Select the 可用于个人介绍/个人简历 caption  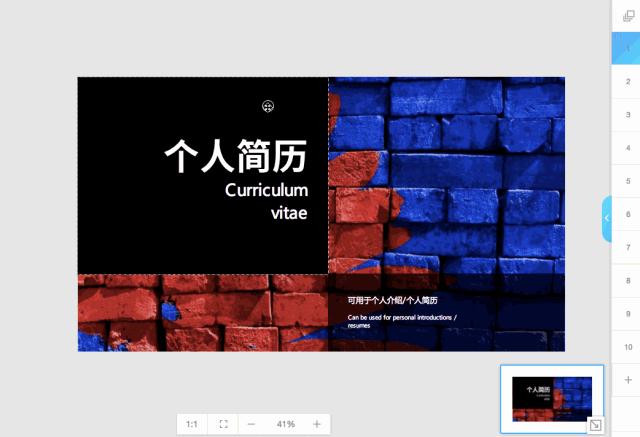(x=392, y=301)
